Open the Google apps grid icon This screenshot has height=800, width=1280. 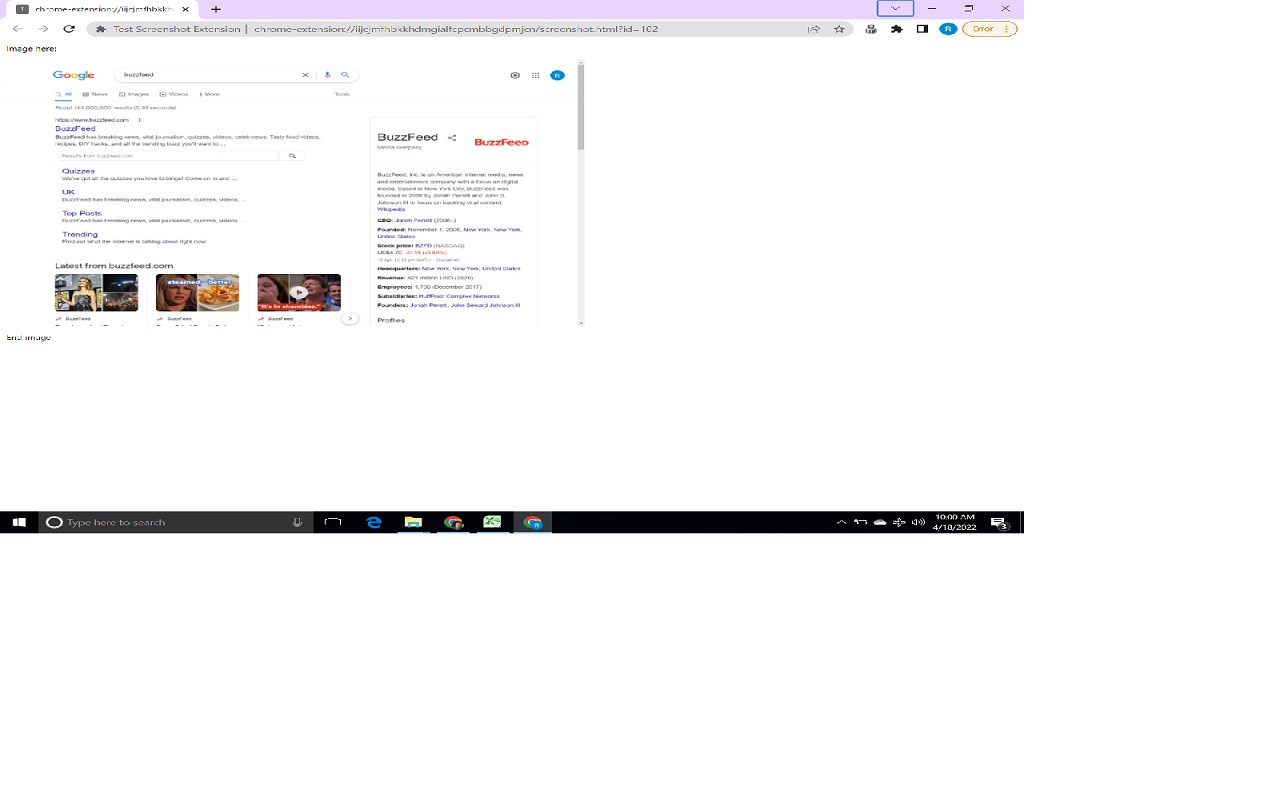pyautogui.click(x=536, y=75)
